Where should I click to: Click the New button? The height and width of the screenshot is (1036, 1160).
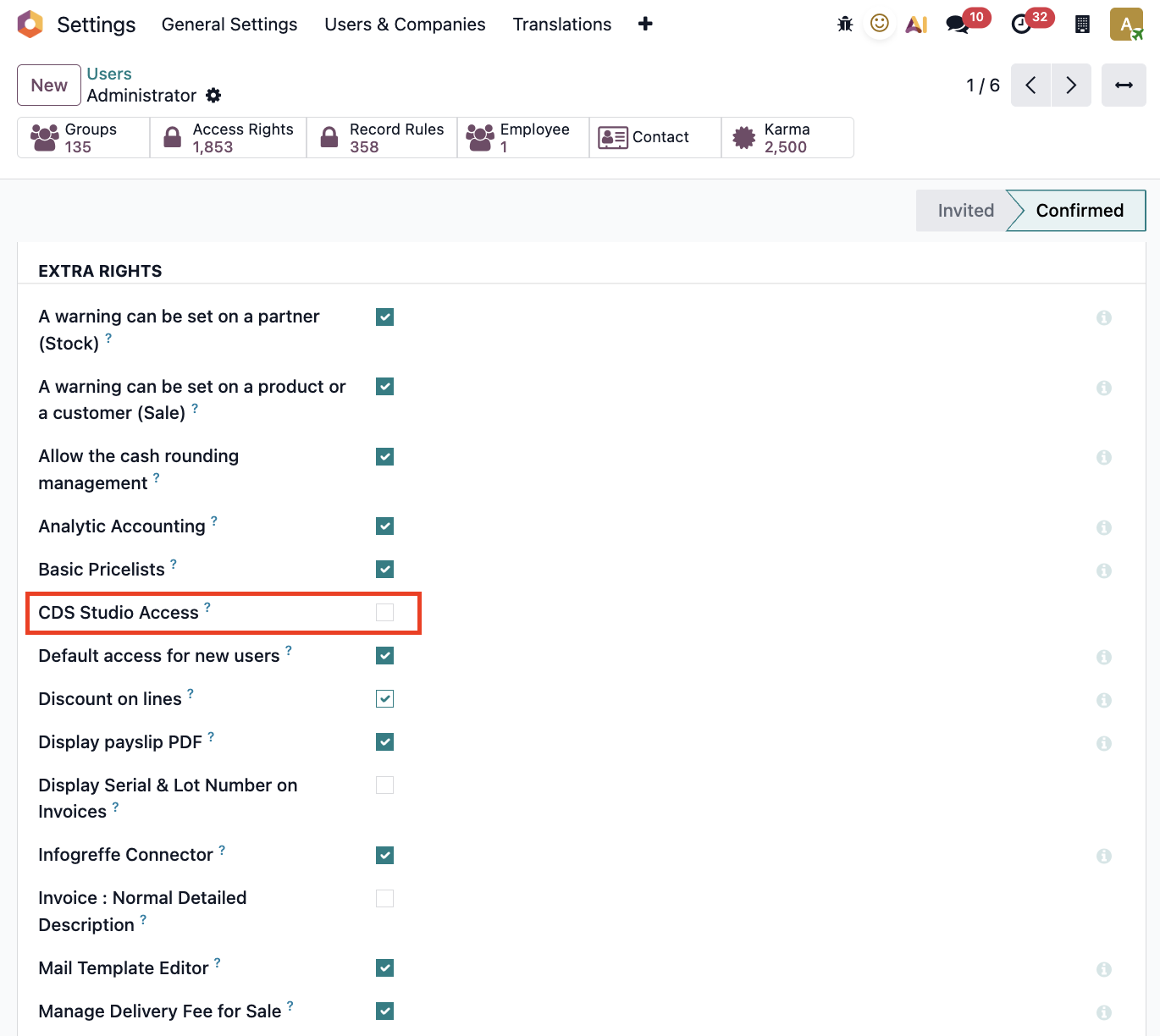click(49, 85)
